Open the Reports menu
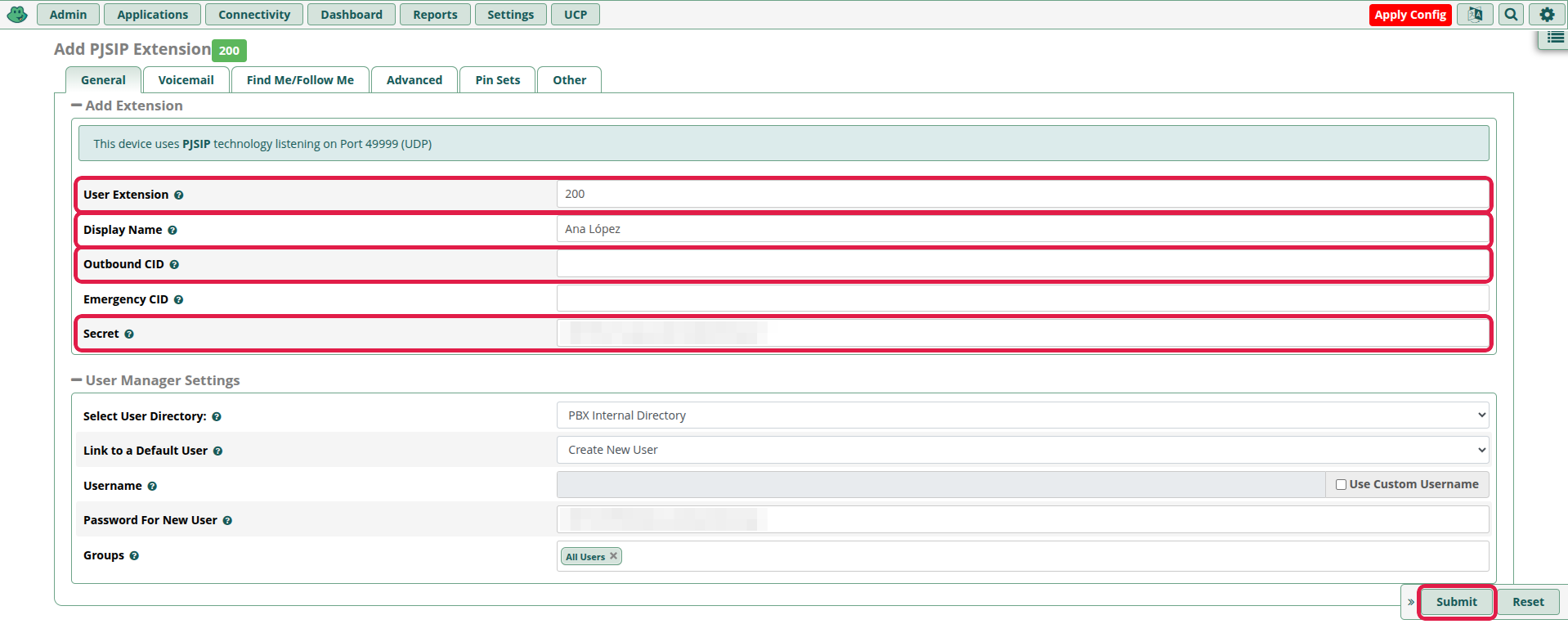 (x=435, y=15)
